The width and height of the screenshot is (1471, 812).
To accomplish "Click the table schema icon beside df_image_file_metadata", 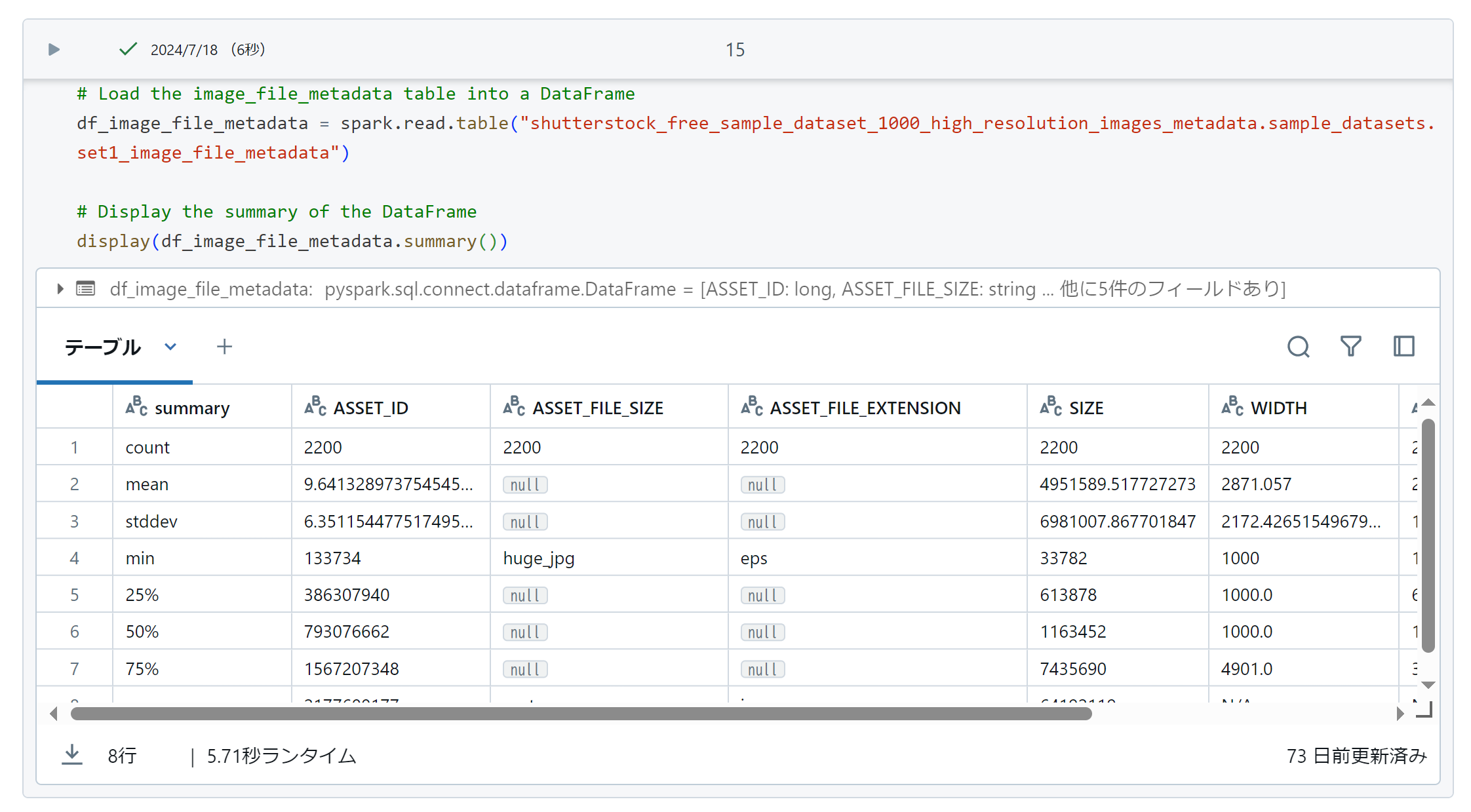I will (86, 288).
